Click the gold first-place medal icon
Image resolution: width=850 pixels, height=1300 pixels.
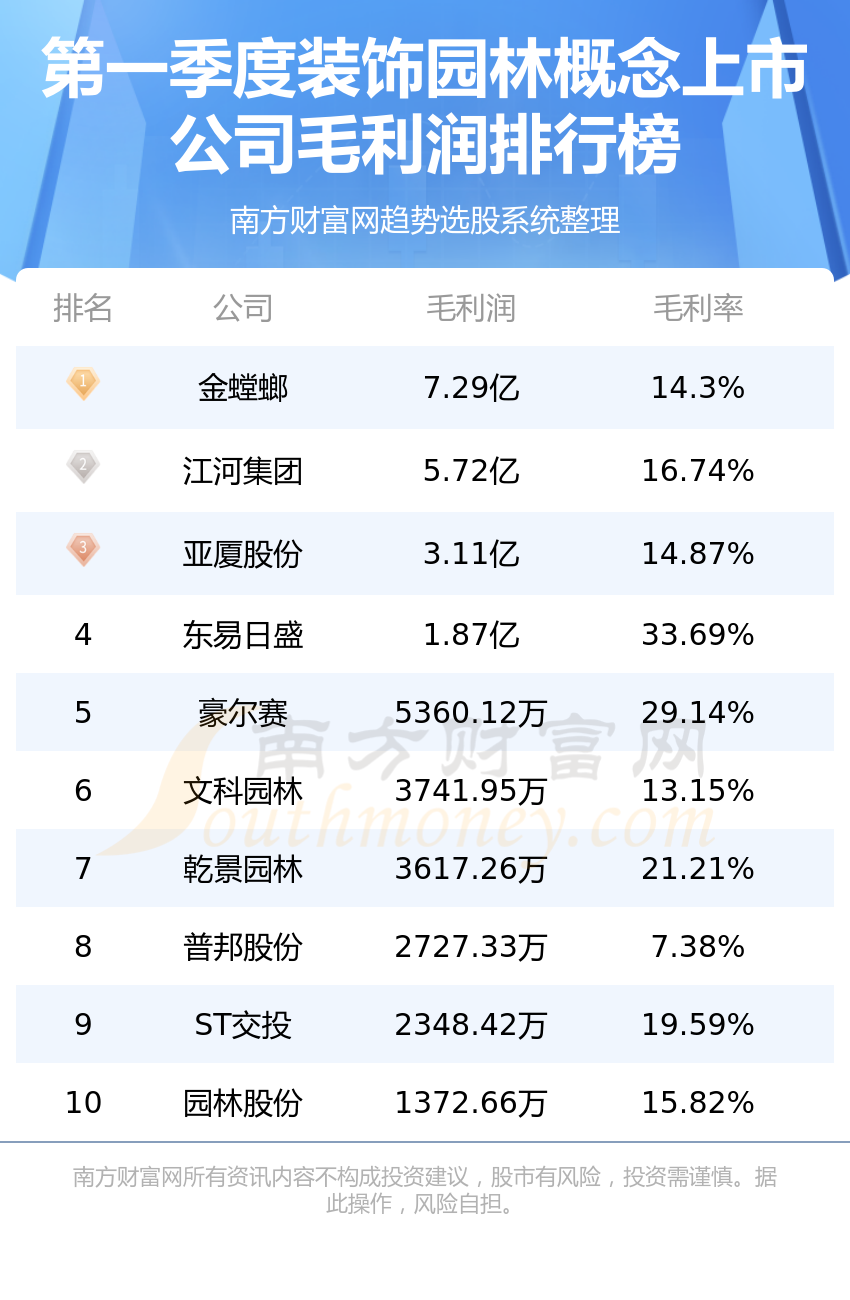[83, 383]
